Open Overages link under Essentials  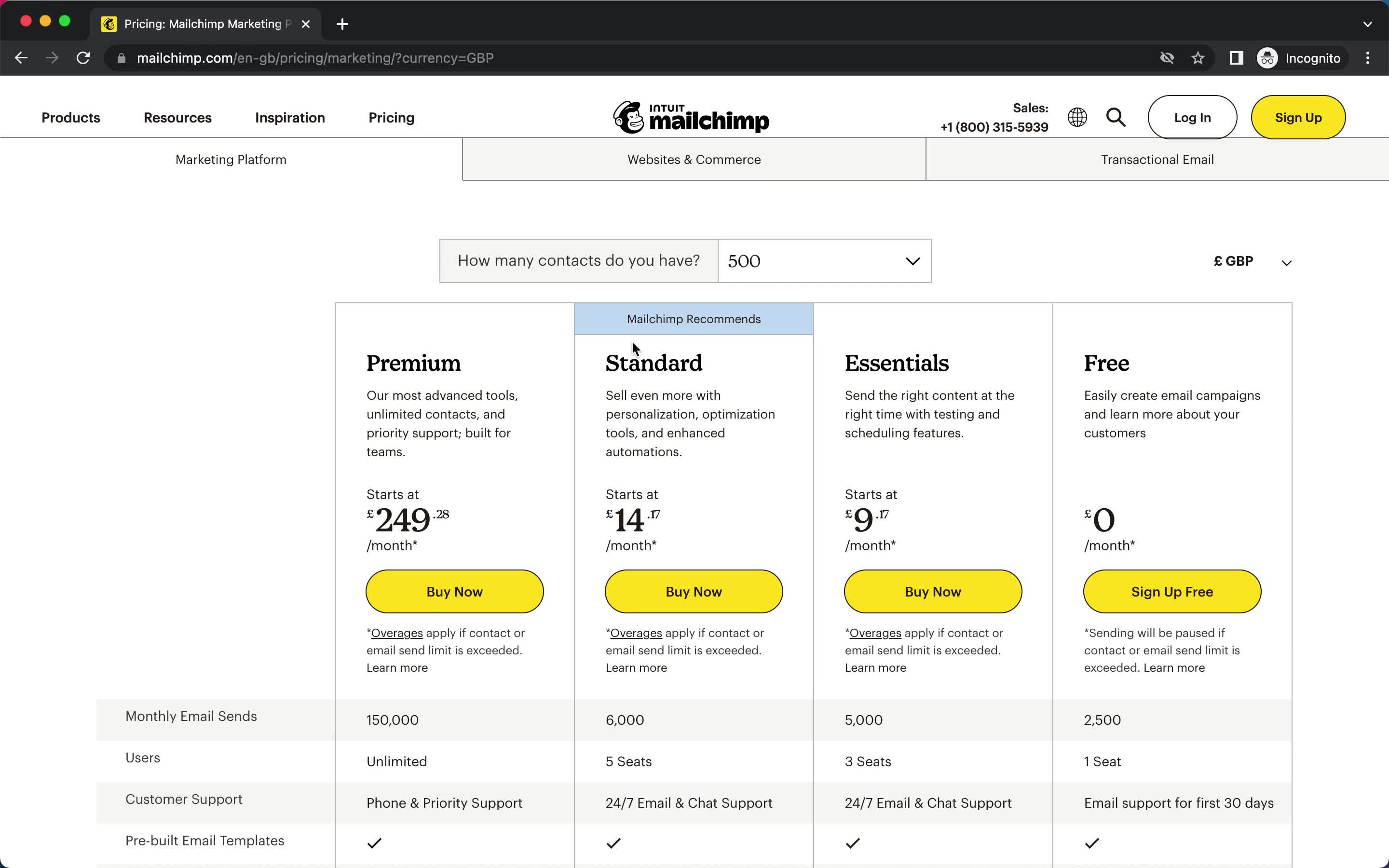point(875,633)
